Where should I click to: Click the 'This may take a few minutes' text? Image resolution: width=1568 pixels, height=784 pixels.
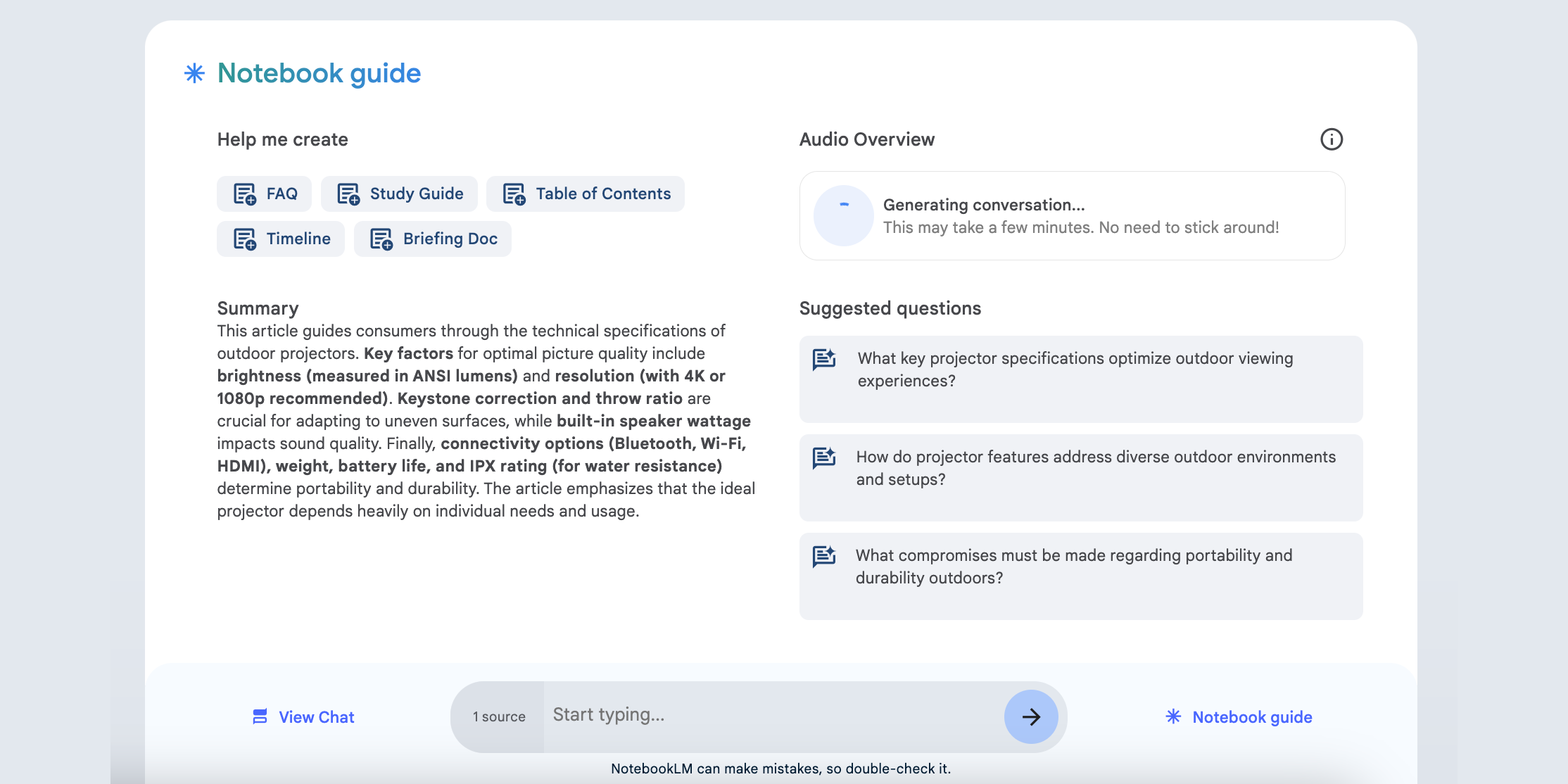[x=1081, y=227]
